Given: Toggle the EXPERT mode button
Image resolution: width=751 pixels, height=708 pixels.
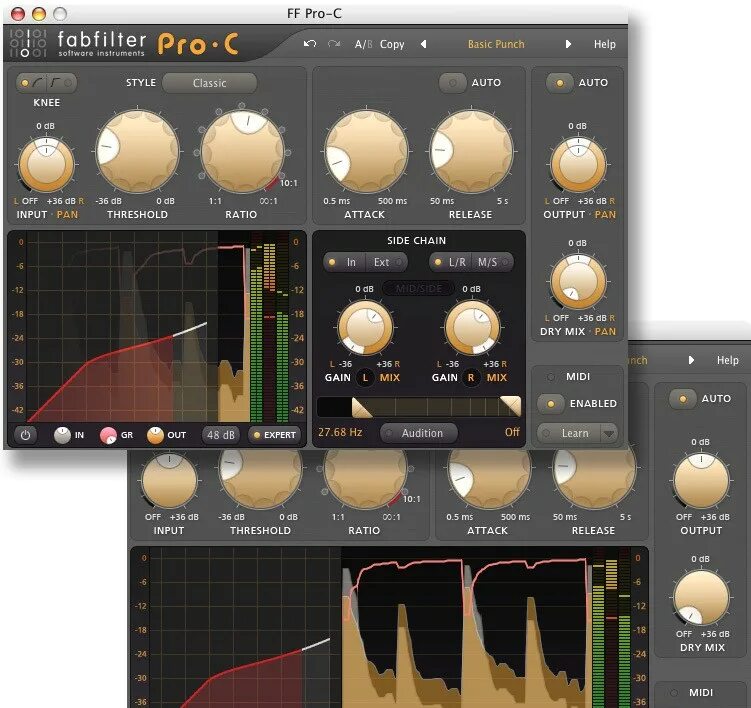Looking at the screenshot, I should (x=274, y=435).
